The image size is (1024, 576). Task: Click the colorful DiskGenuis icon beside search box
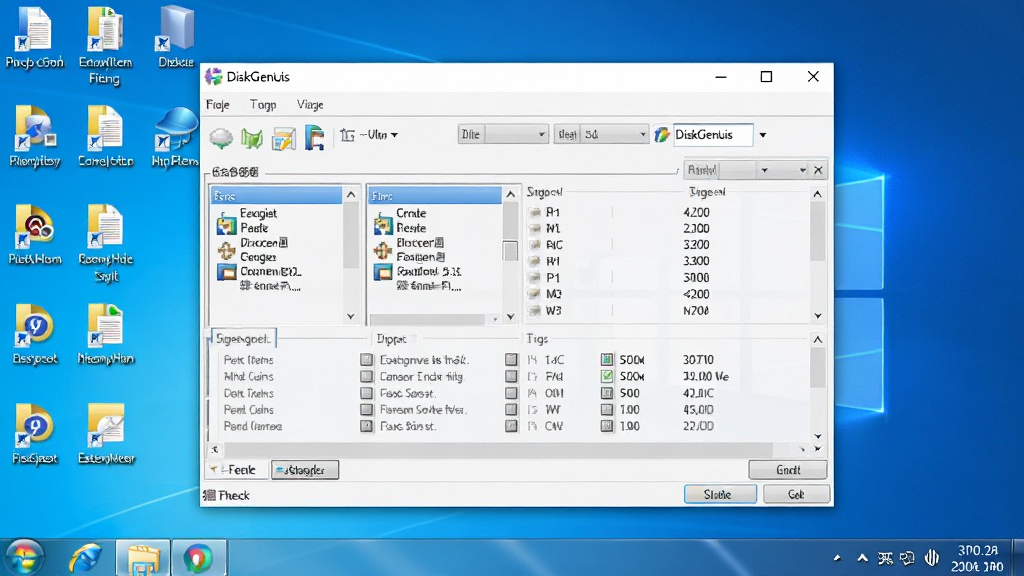coord(662,135)
